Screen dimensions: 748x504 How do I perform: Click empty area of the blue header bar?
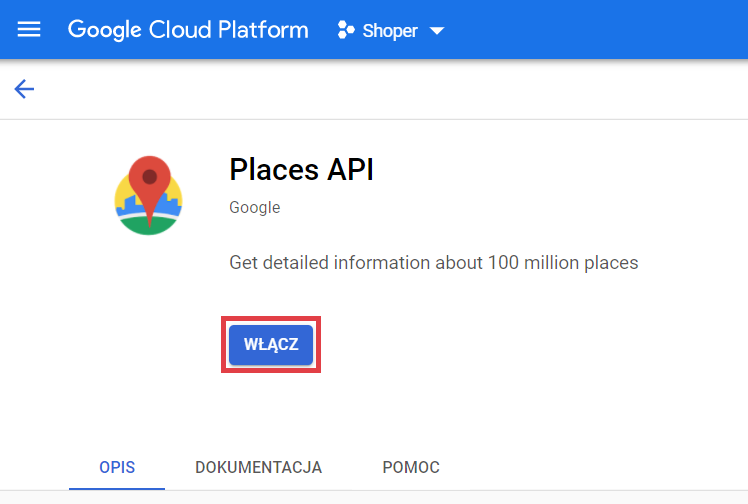[600, 30]
